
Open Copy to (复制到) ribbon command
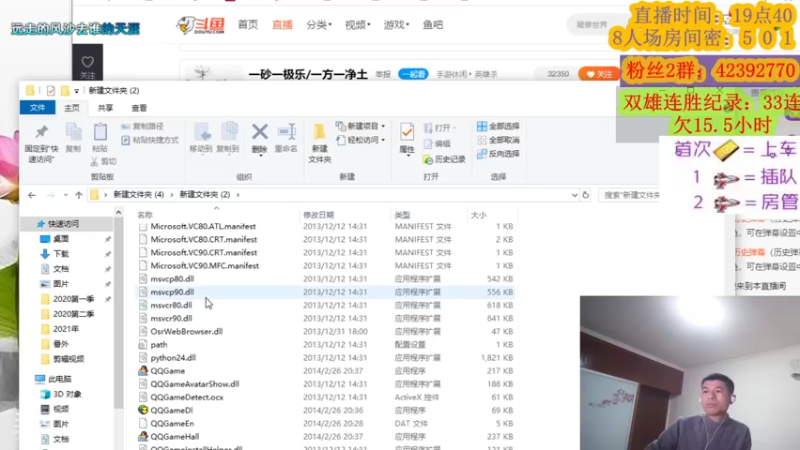228,138
